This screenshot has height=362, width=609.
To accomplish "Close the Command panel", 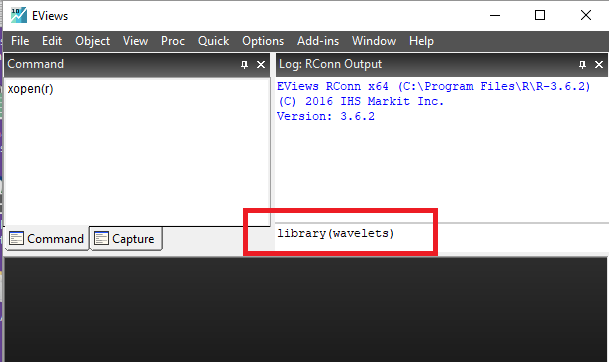I will [x=261, y=64].
